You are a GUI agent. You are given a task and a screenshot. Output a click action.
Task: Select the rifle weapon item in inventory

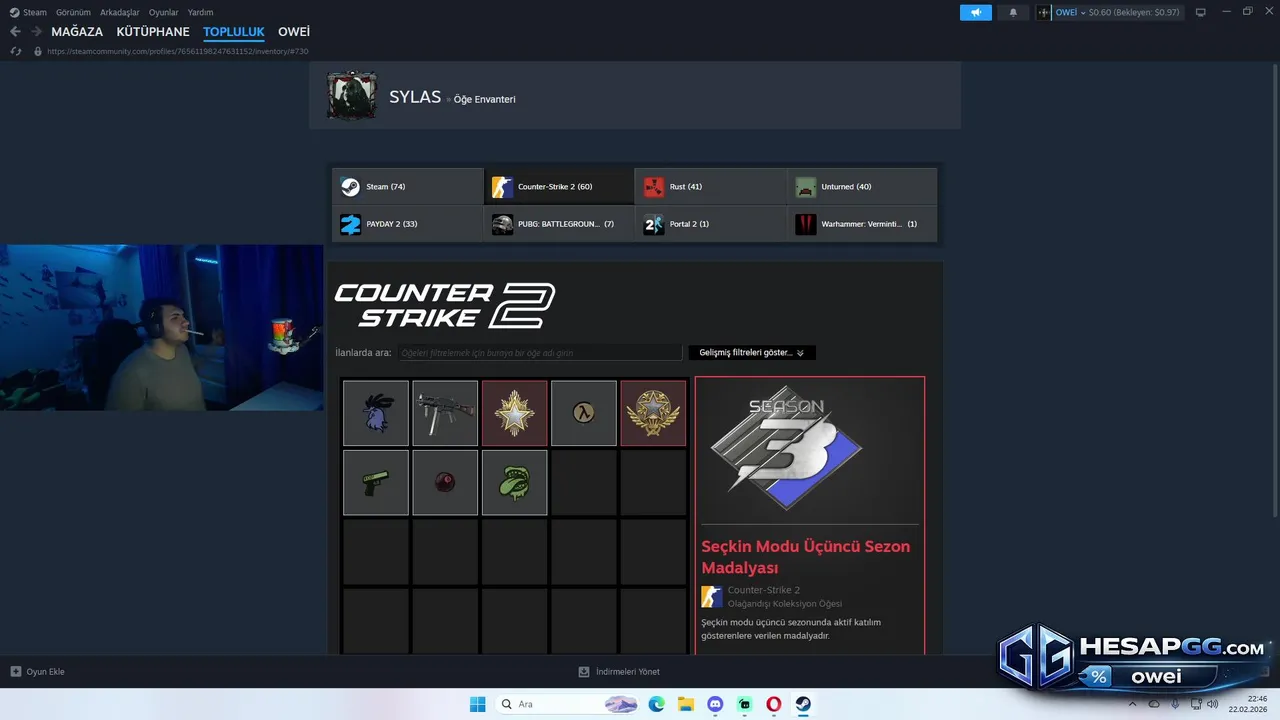tap(445, 413)
